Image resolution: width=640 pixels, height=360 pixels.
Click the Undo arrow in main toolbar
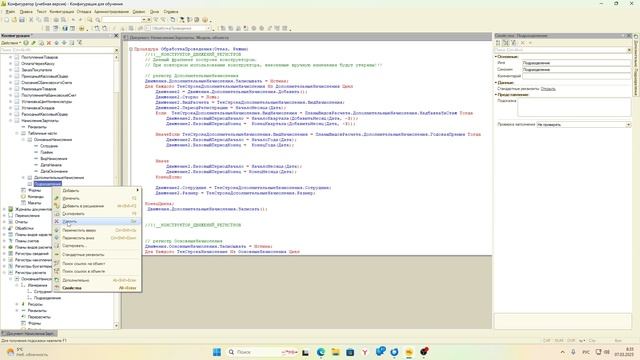[x=73, y=20]
